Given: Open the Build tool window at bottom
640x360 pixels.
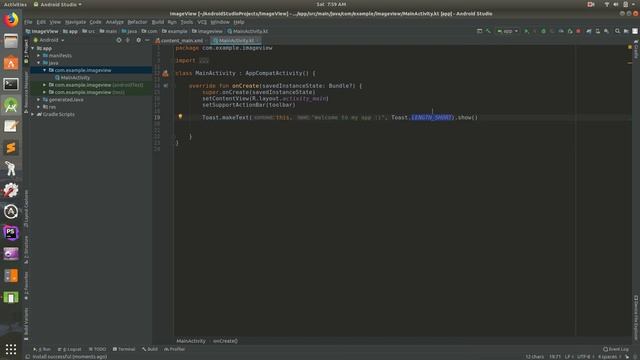Looking at the screenshot, I should click(150, 349).
